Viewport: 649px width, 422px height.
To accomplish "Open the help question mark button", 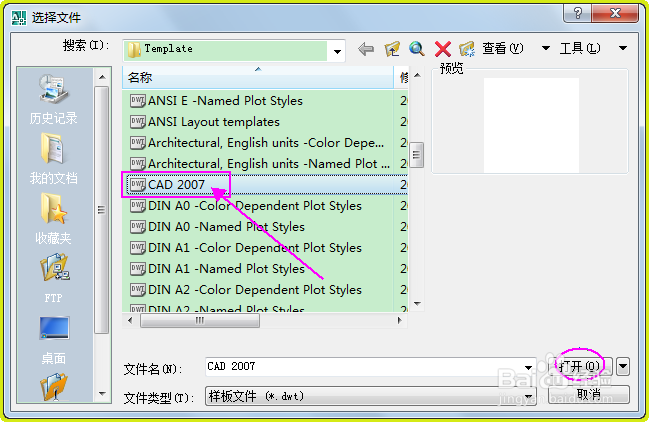I will coord(578,13).
